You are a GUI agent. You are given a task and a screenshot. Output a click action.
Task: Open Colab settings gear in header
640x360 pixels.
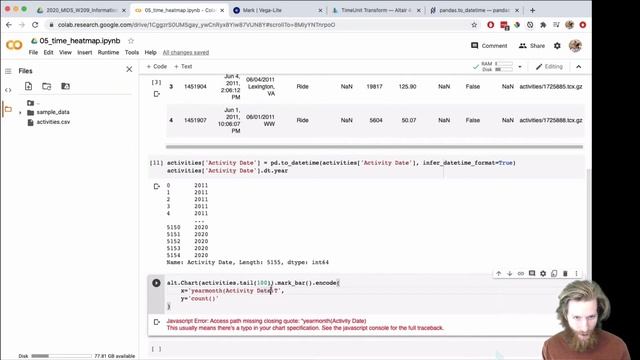(x=557, y=46)
